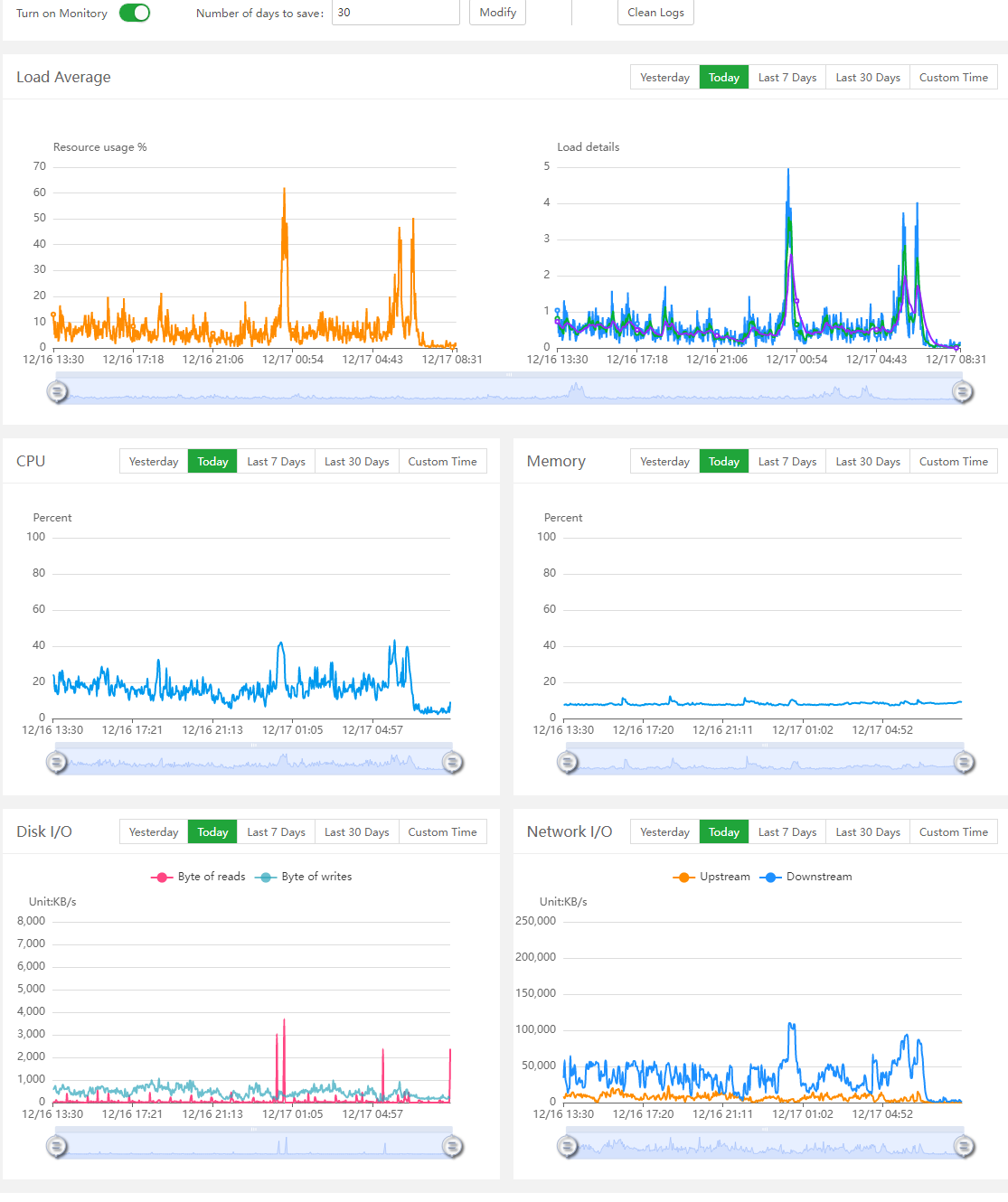The image size is (1008, 1202).
Task: Open Custom Time picker for CPU
Action: [x=442, y=462]
